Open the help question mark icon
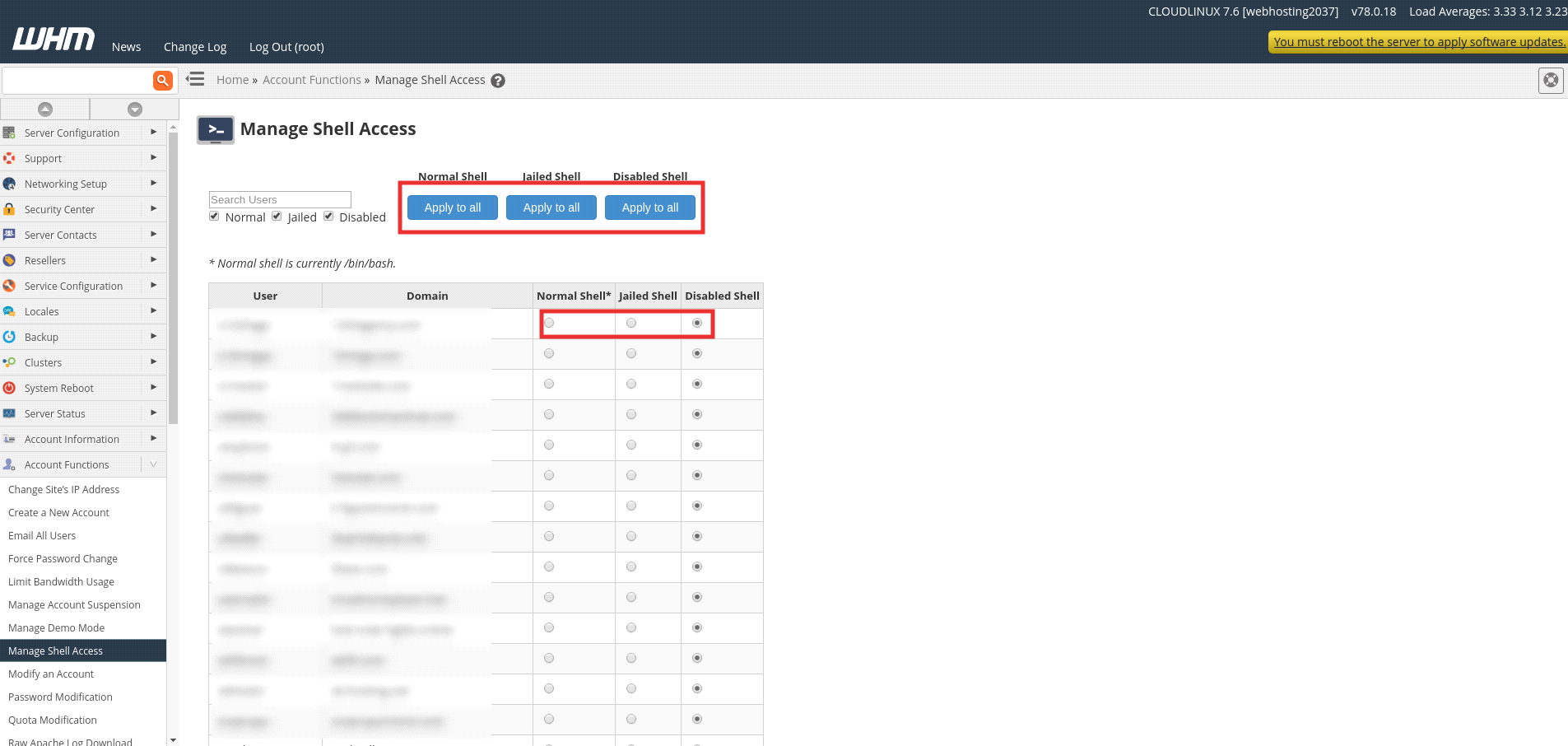Viewport: 1568px width, 746px height. click(498, 81)
